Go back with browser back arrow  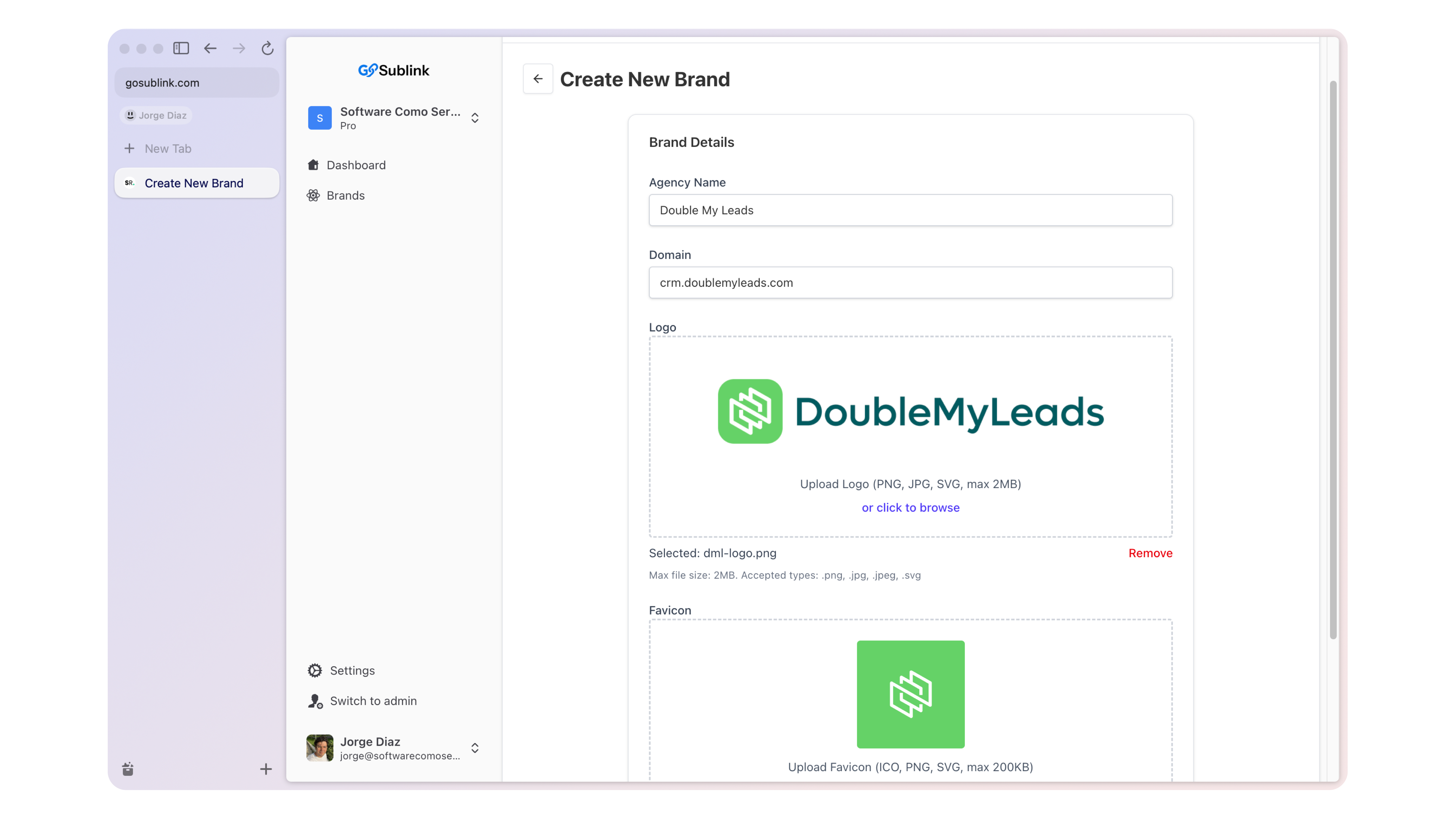[x=210, y=49]
